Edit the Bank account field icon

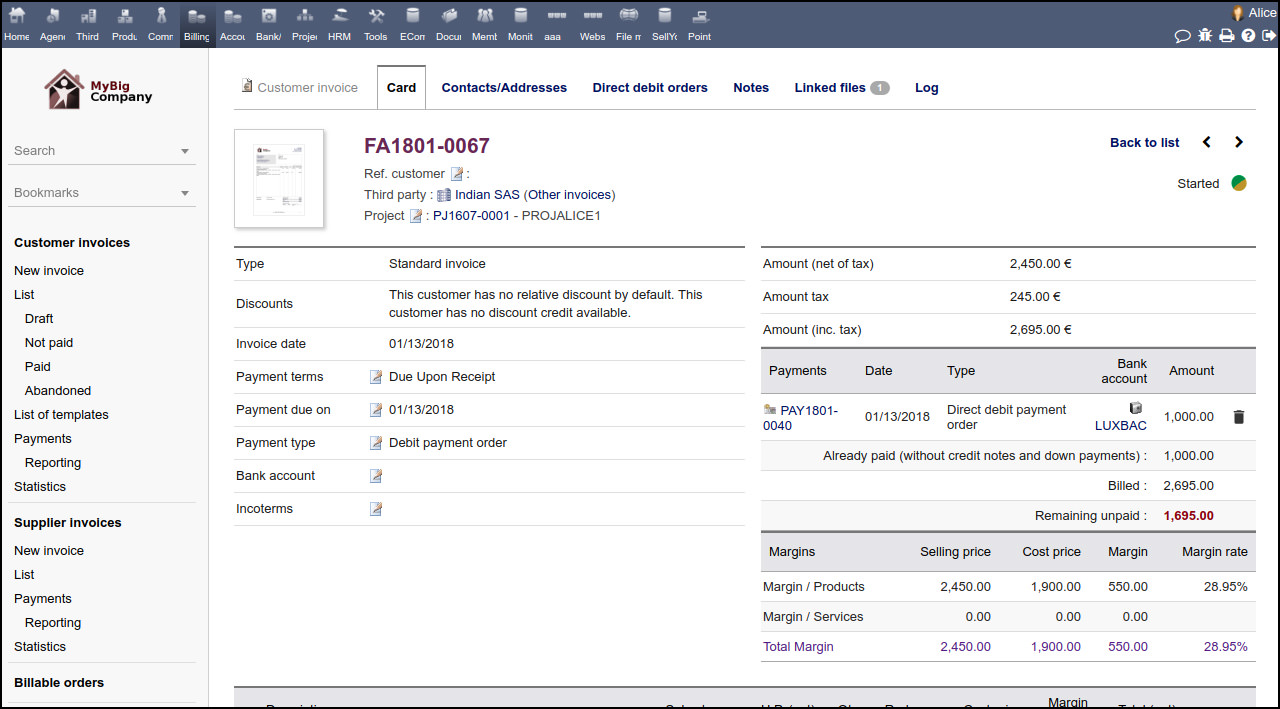pos(376,476)
